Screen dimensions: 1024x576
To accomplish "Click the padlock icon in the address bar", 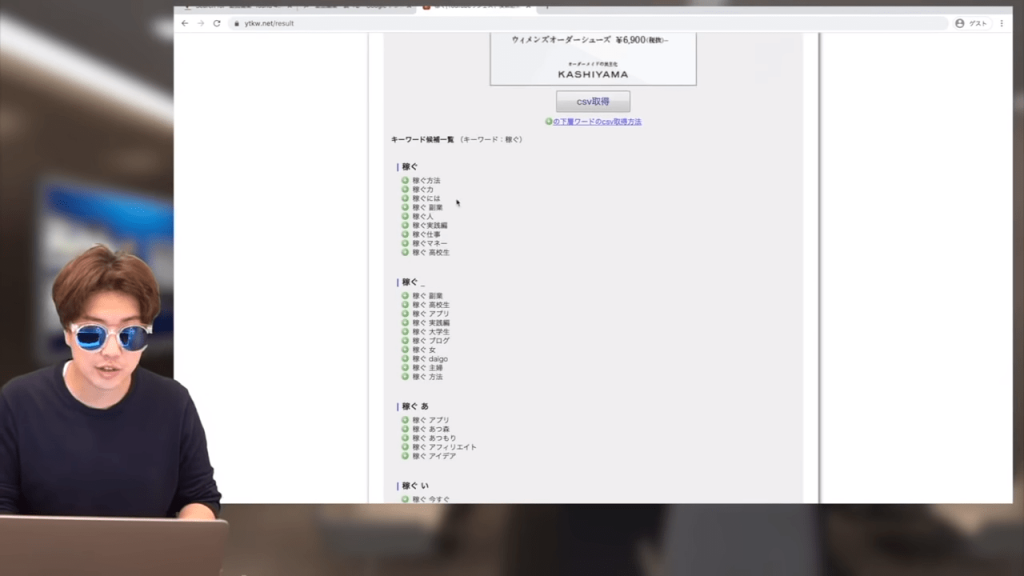I will (x=236, y=23).
